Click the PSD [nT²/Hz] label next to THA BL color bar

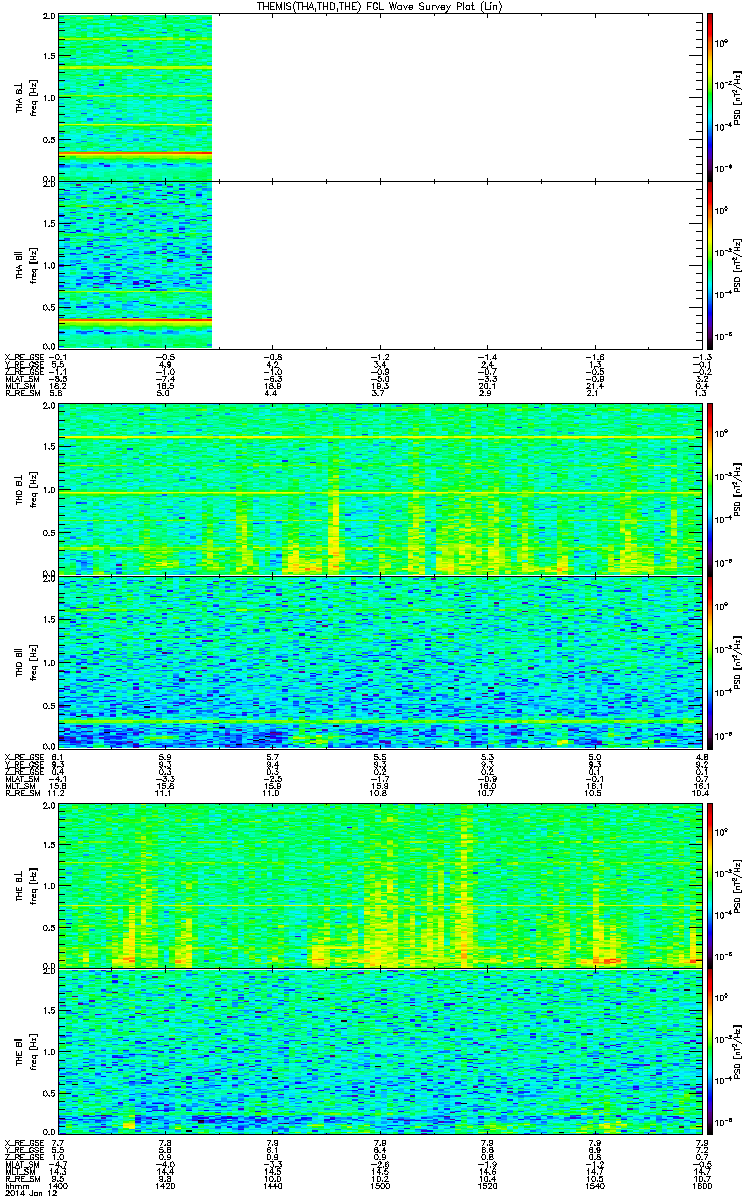pyautogui.click(x=737, y=97)
